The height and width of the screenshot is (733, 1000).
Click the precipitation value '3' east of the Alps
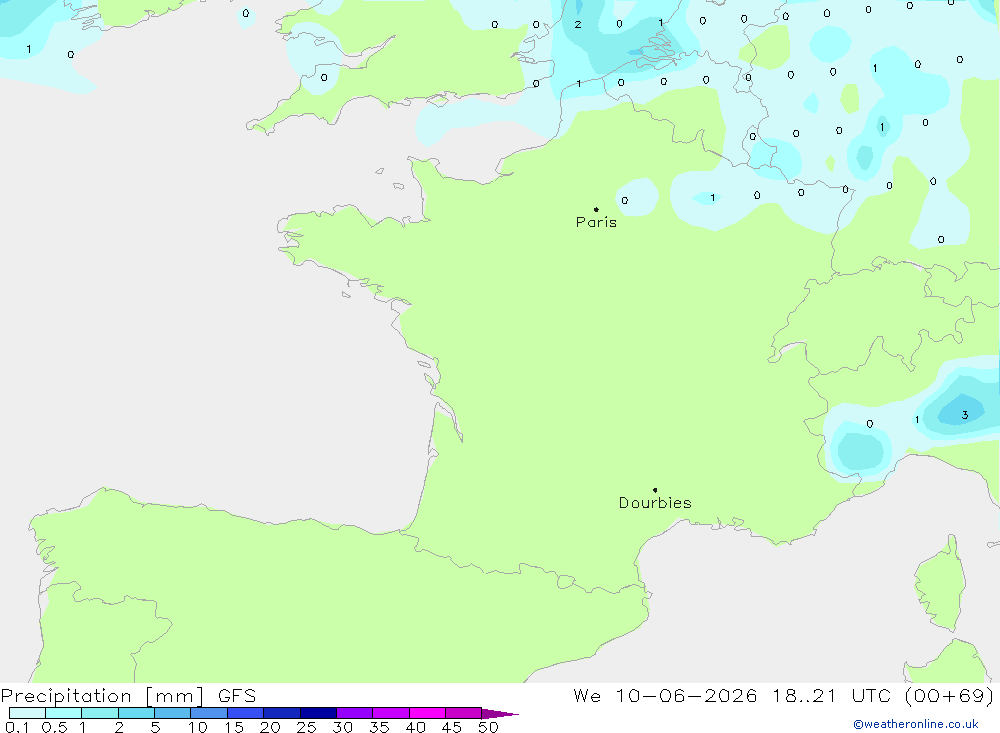(964, 415)
